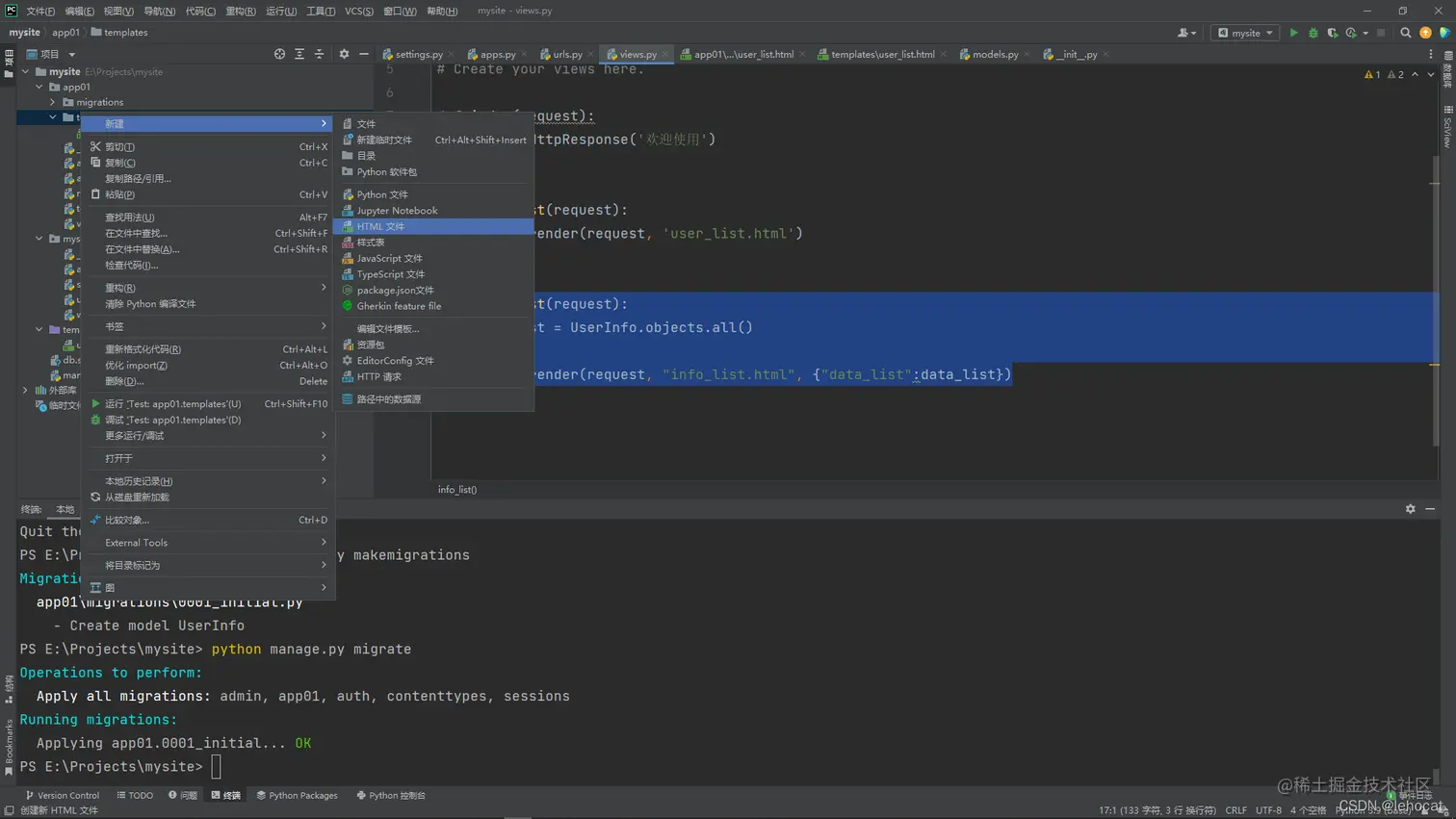The height and width of the screenshot is (819, 1456).
Task: Open project panel gear settings
Action: click(x=344, y=54)
